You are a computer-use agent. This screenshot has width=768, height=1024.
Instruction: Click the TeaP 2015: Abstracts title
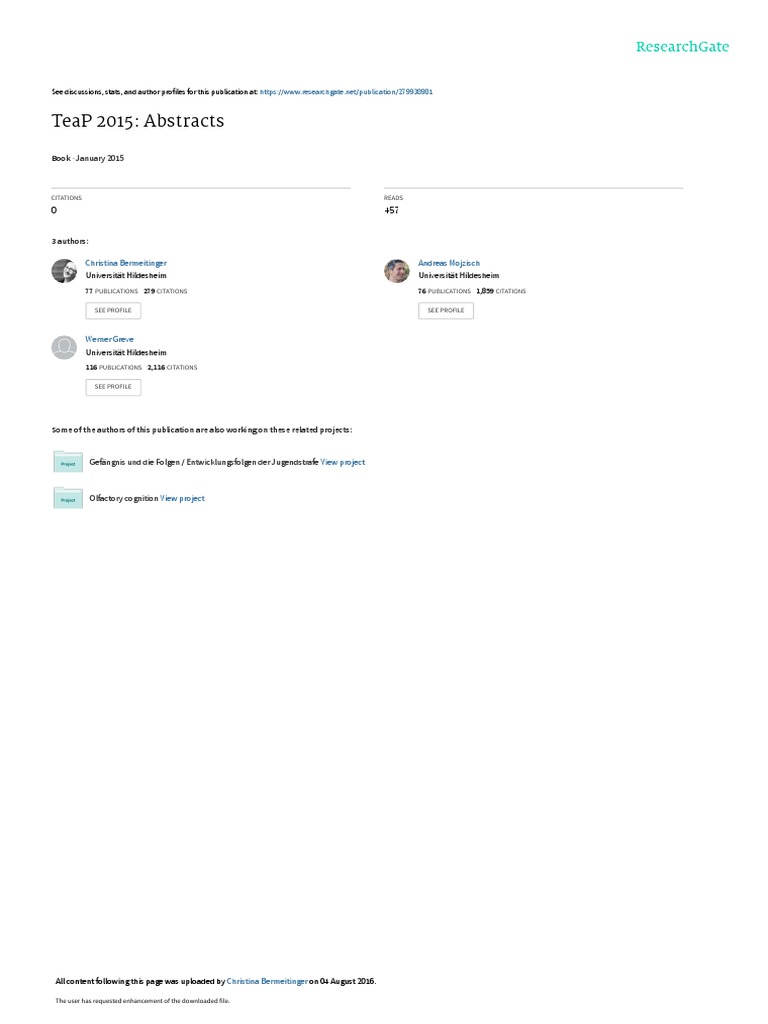138,121
